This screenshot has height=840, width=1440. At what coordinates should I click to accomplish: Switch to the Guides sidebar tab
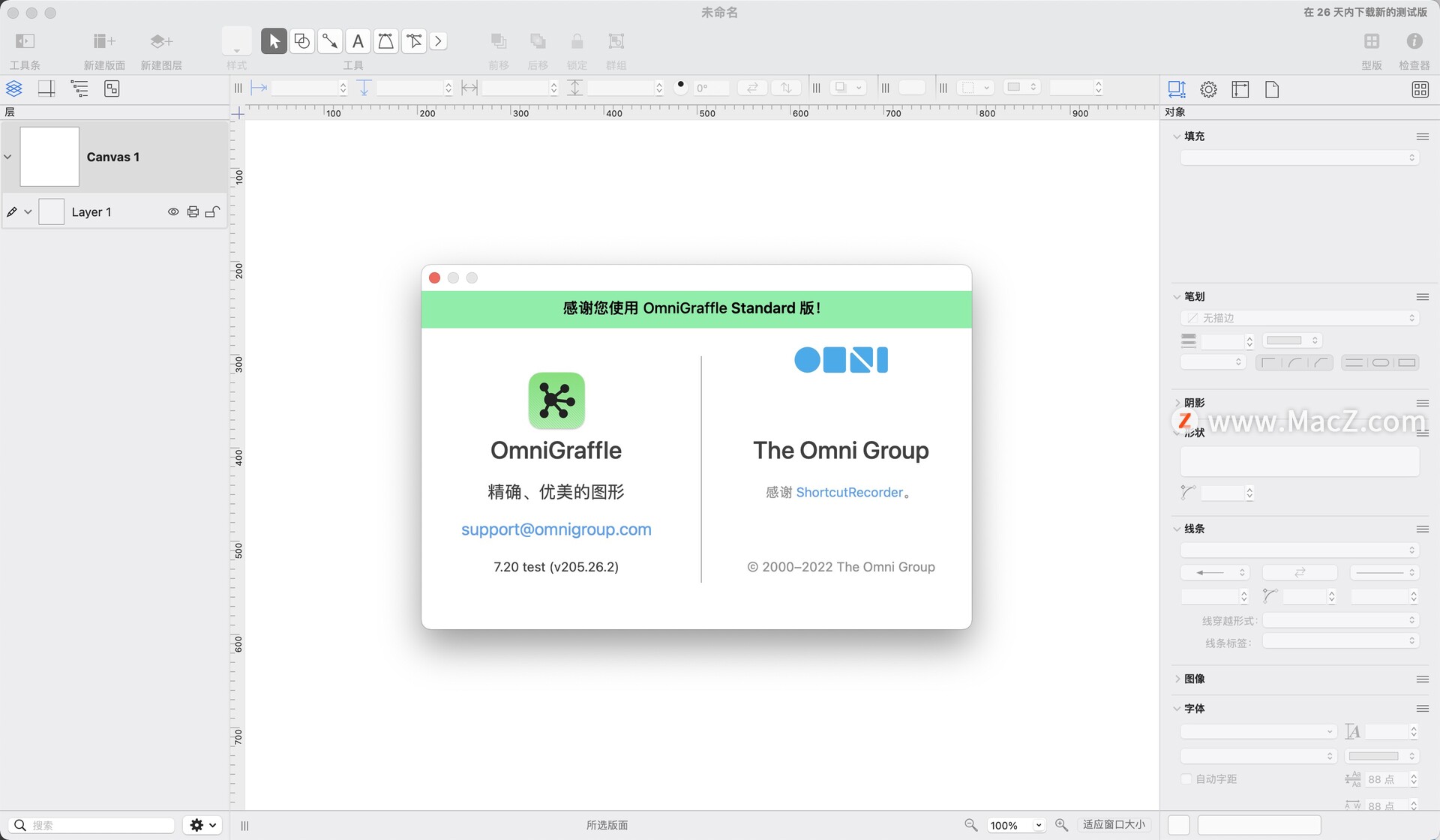46,88
